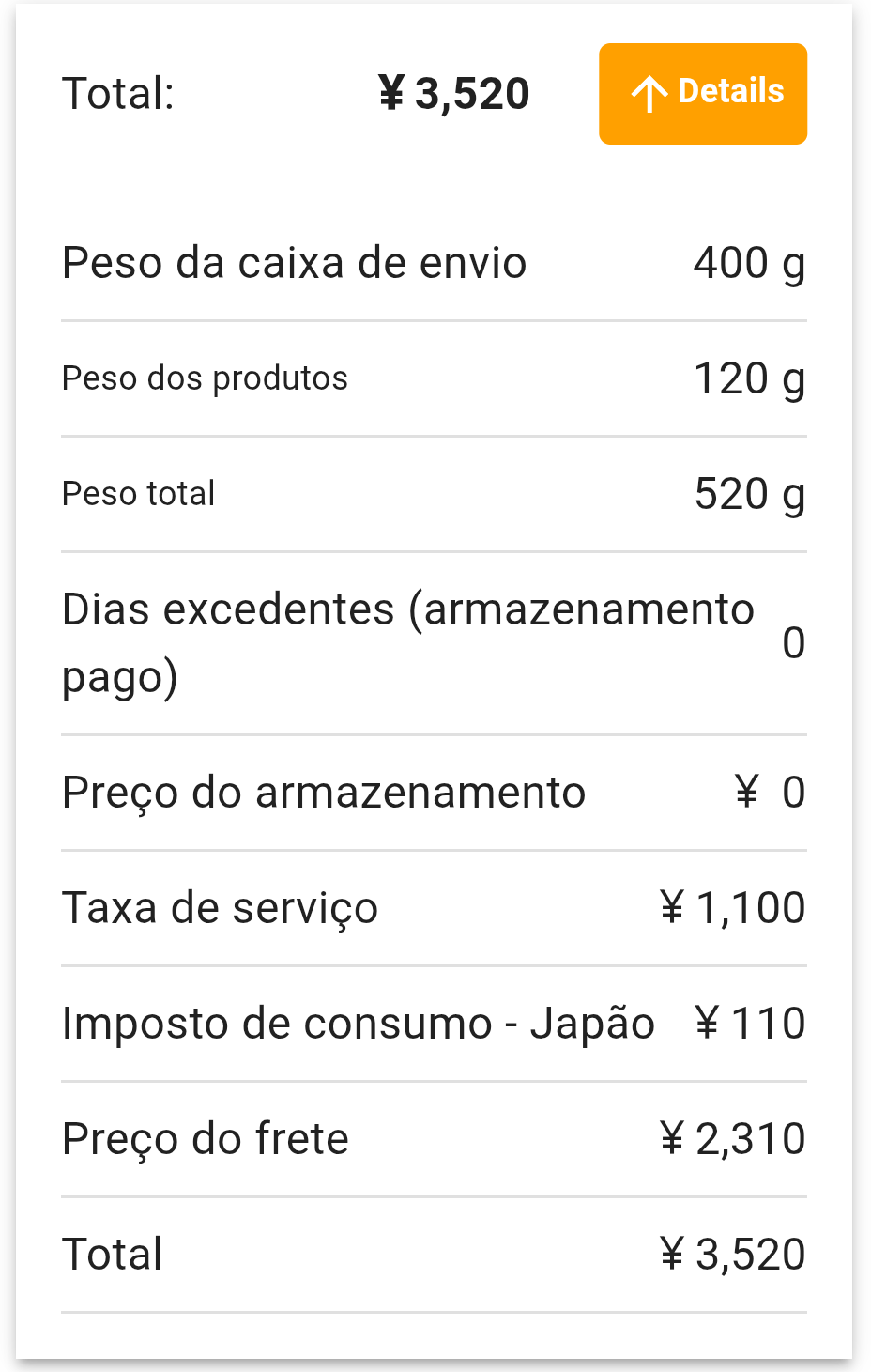The height and width of the screenshot is (1372, 871).
Task: Select the "Preço do armazenamento" label
Action: coord(324,793)
